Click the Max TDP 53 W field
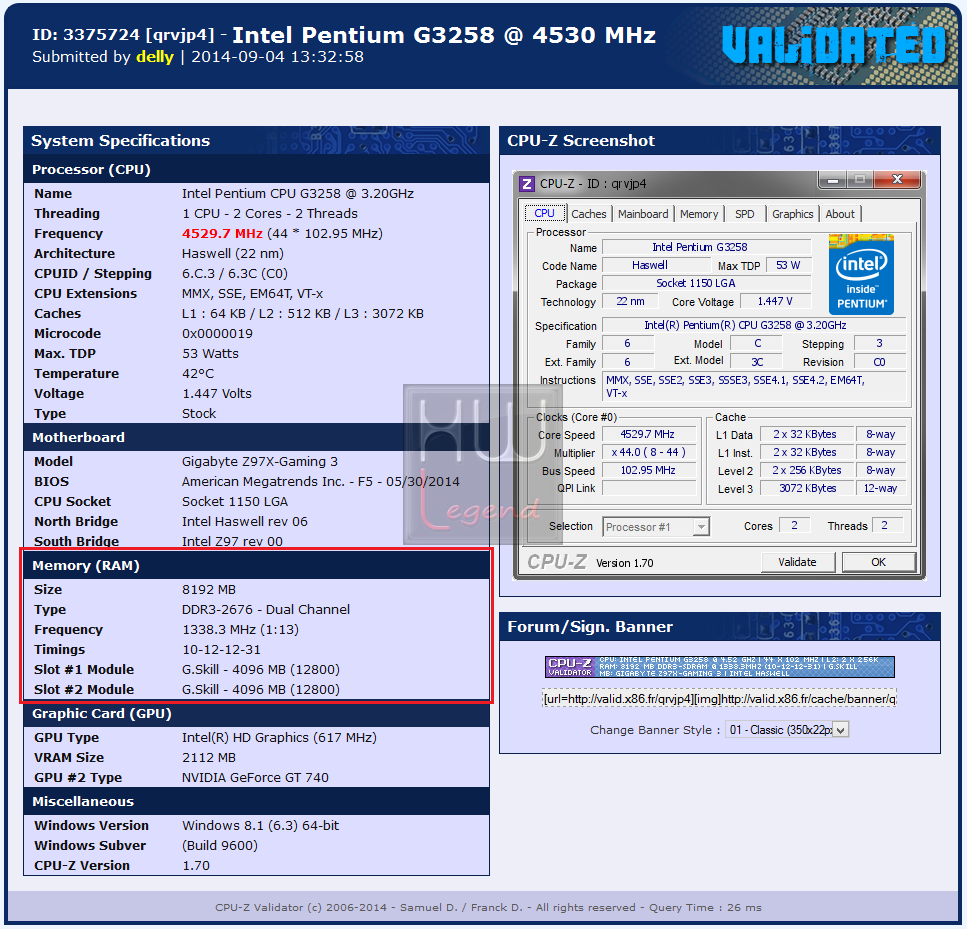Screen dimensions: 967x929 point(788,265)
